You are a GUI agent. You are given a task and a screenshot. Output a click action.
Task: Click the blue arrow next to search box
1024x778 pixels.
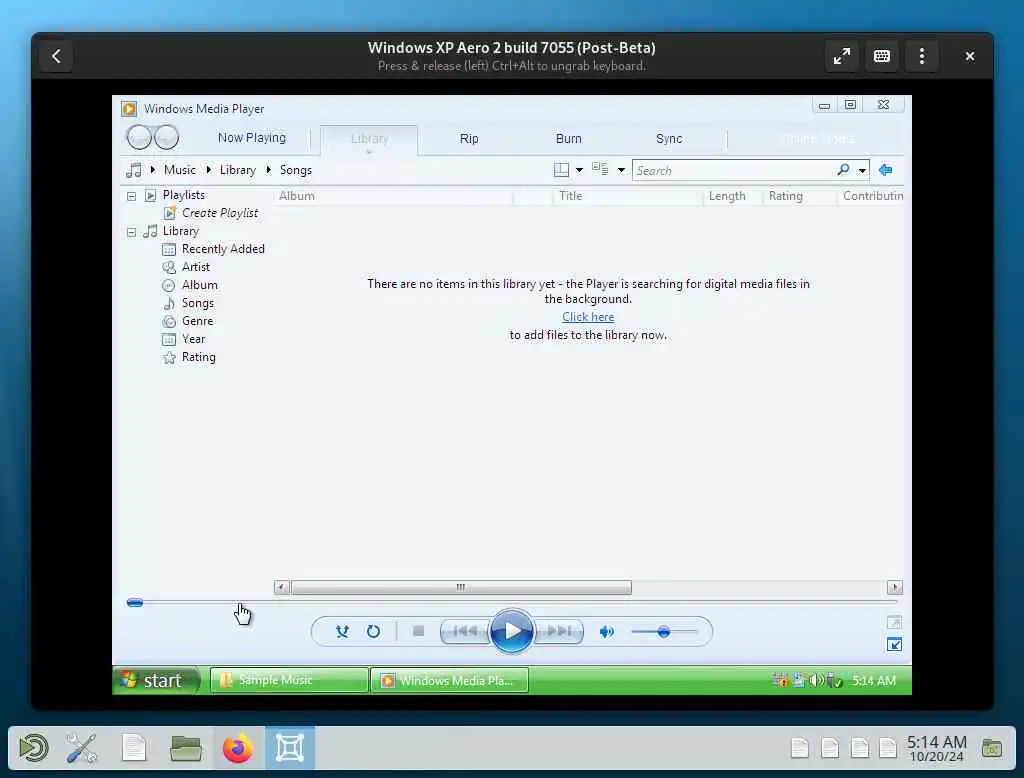tap(886, 170)
